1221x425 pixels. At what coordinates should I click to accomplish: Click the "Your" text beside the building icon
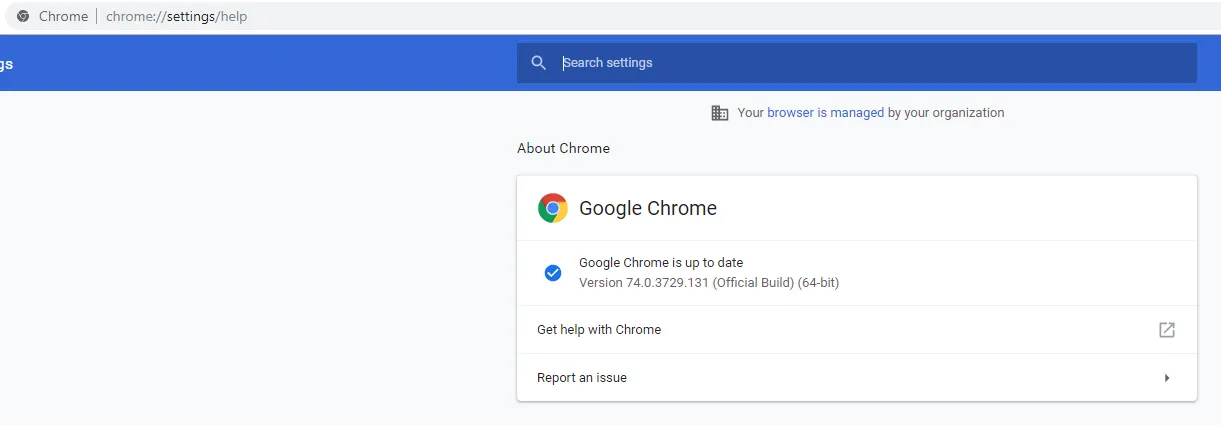click(x=750, y=113)
